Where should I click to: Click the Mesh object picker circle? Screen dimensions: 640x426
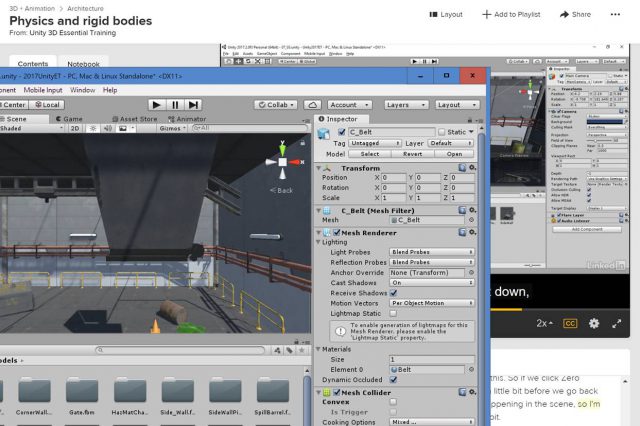click(x=471, y=220)
